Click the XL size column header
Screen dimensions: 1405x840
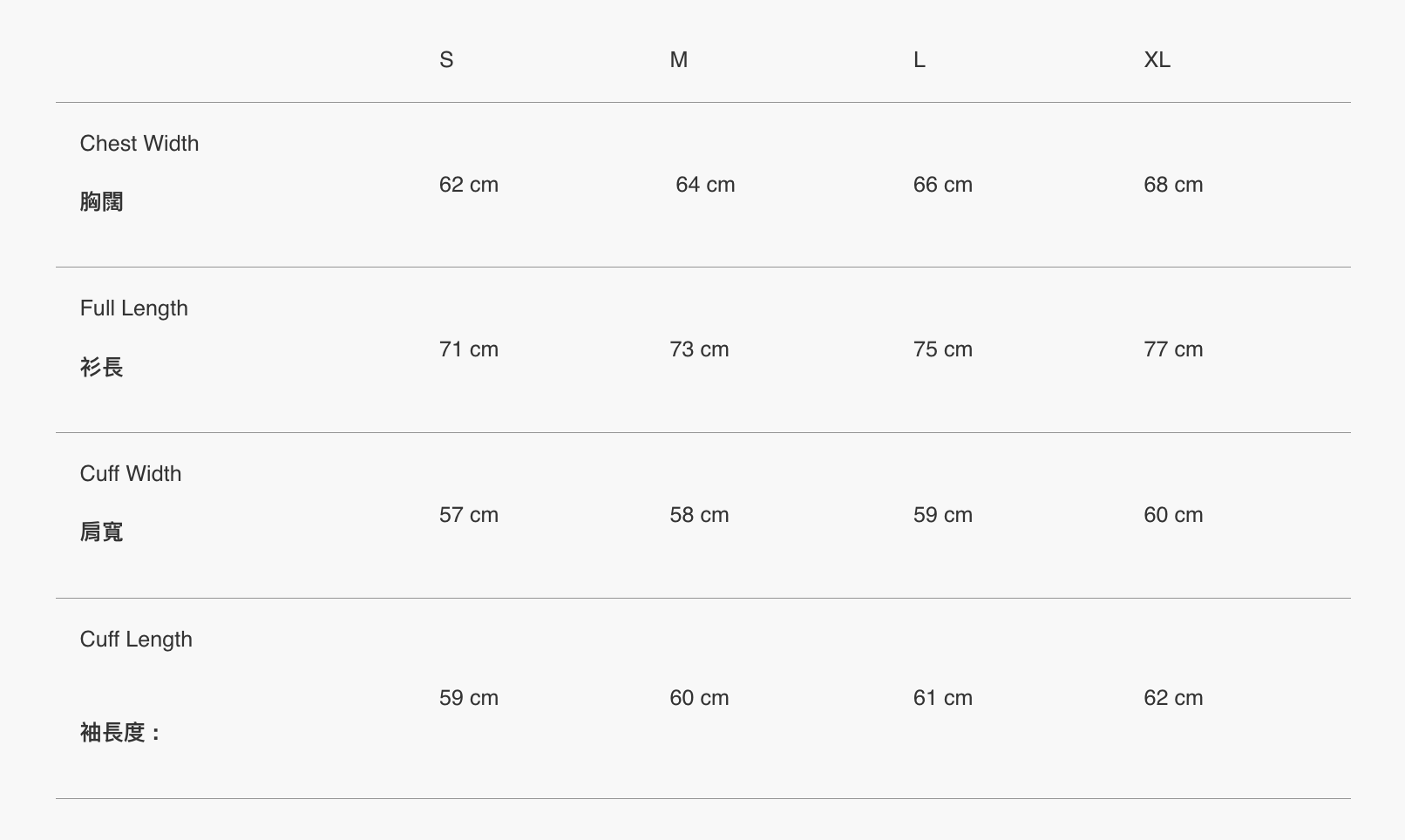(x=1157, y=60)
